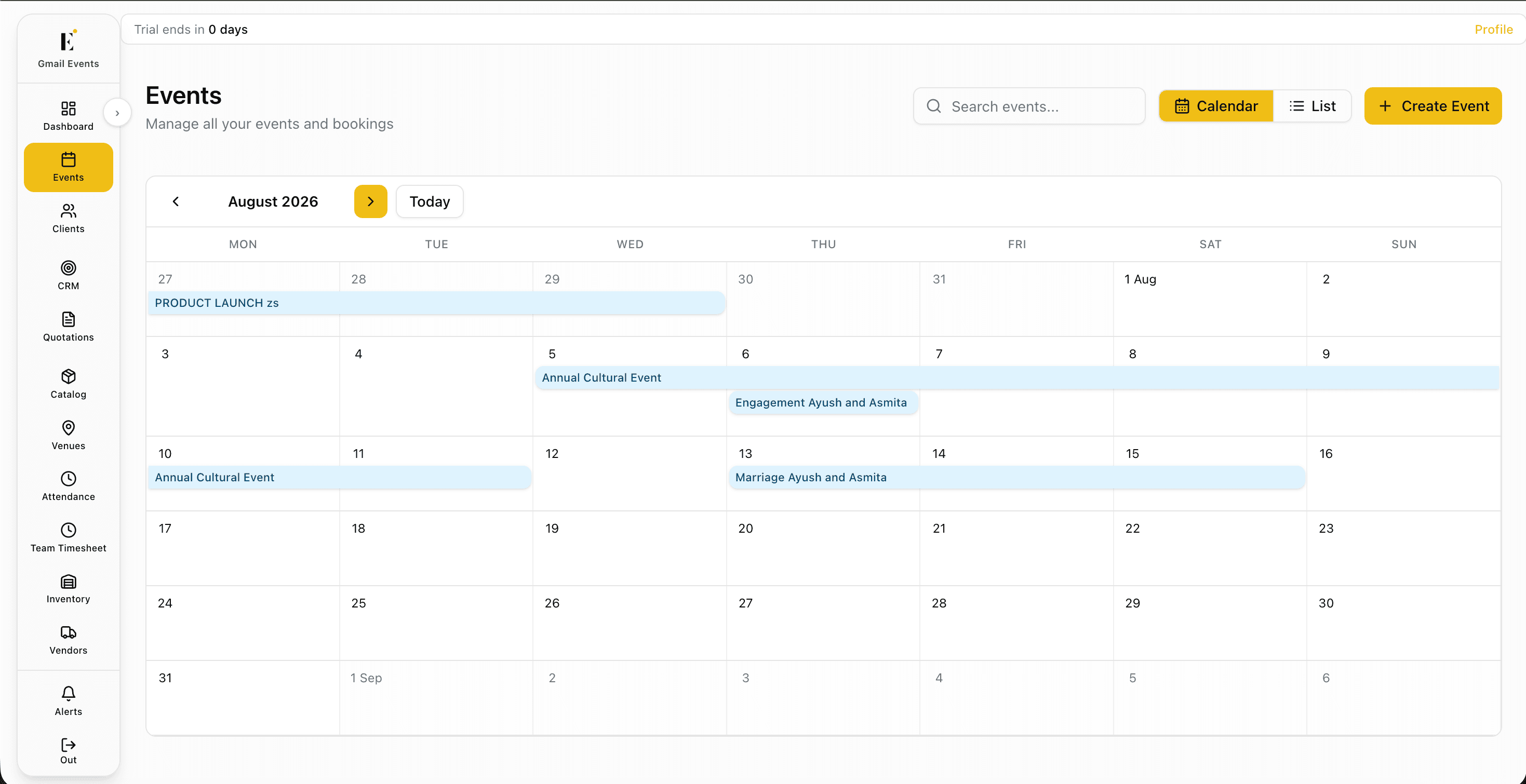
Task: Open the Catalog box icon
Action: coord(68,376)
